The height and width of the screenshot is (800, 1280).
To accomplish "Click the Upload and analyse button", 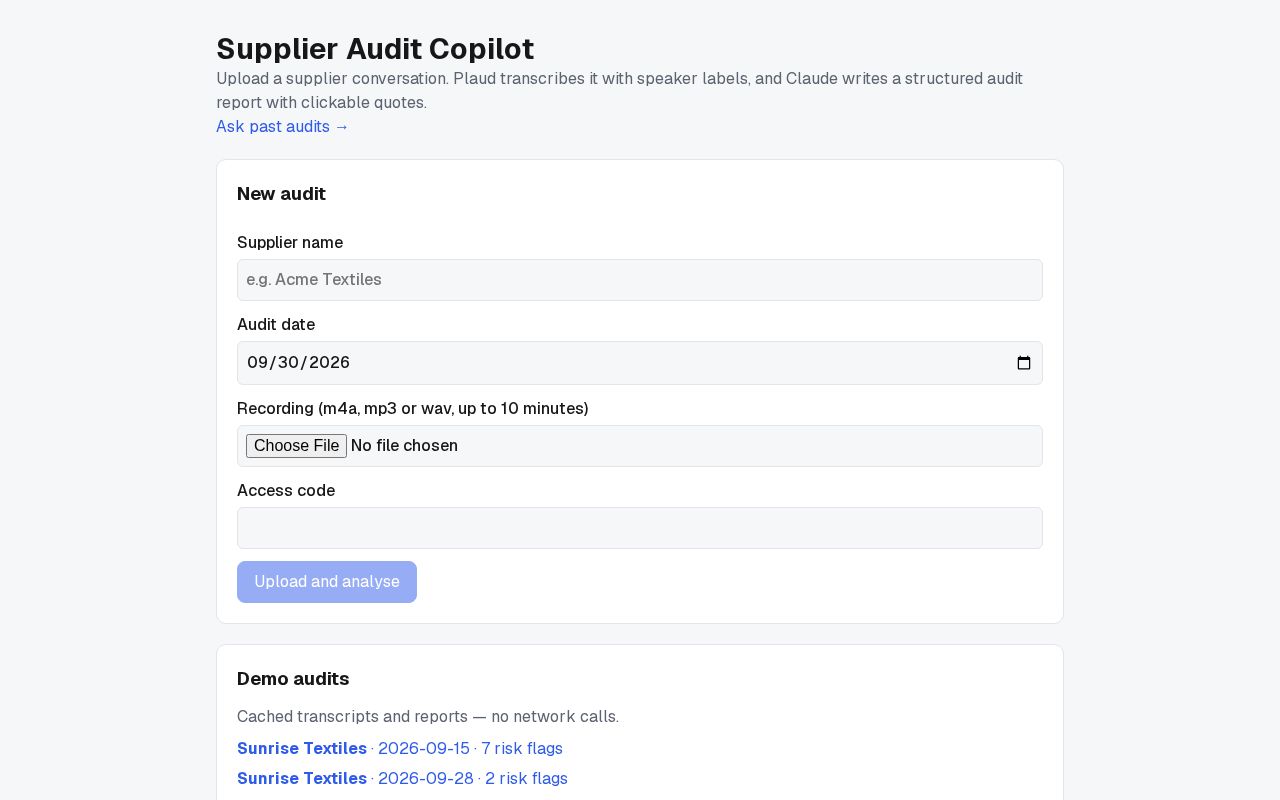I will click(327, 582).
